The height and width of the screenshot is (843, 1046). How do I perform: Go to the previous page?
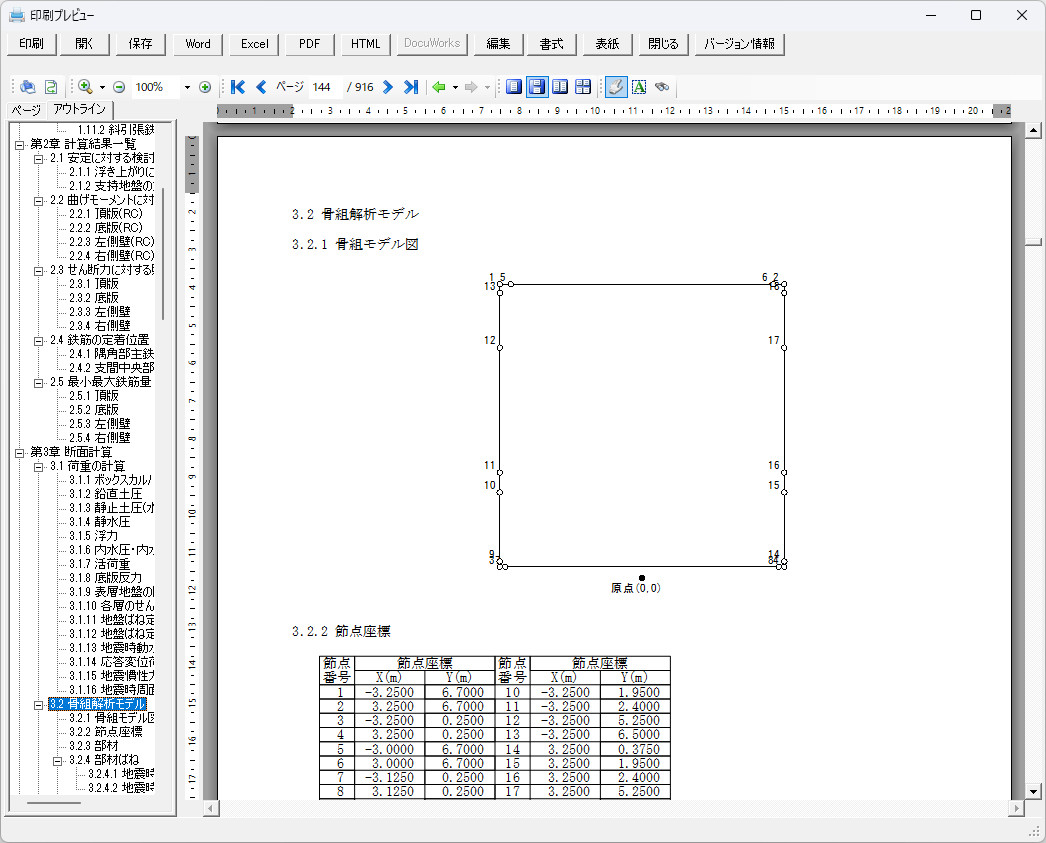point(261,87)
